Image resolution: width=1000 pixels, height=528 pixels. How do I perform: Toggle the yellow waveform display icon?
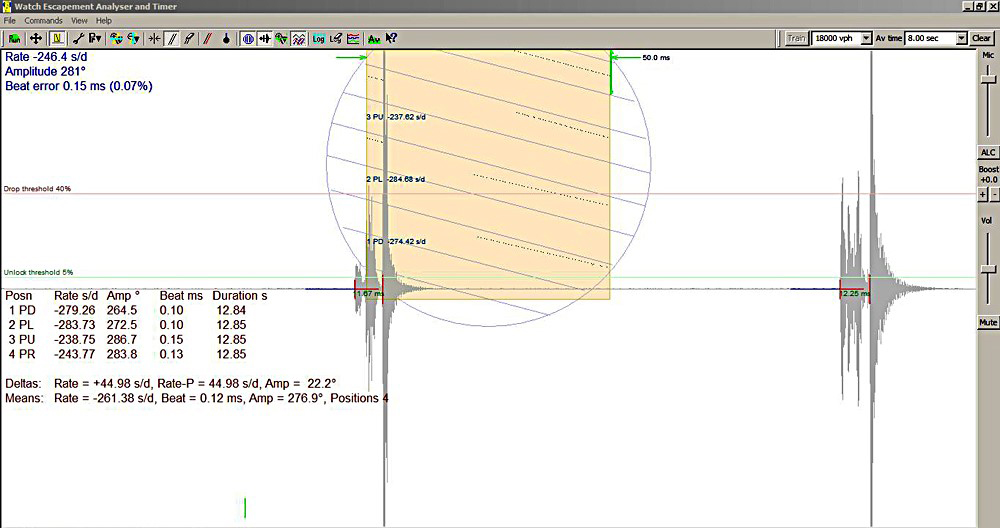(57, 39)
